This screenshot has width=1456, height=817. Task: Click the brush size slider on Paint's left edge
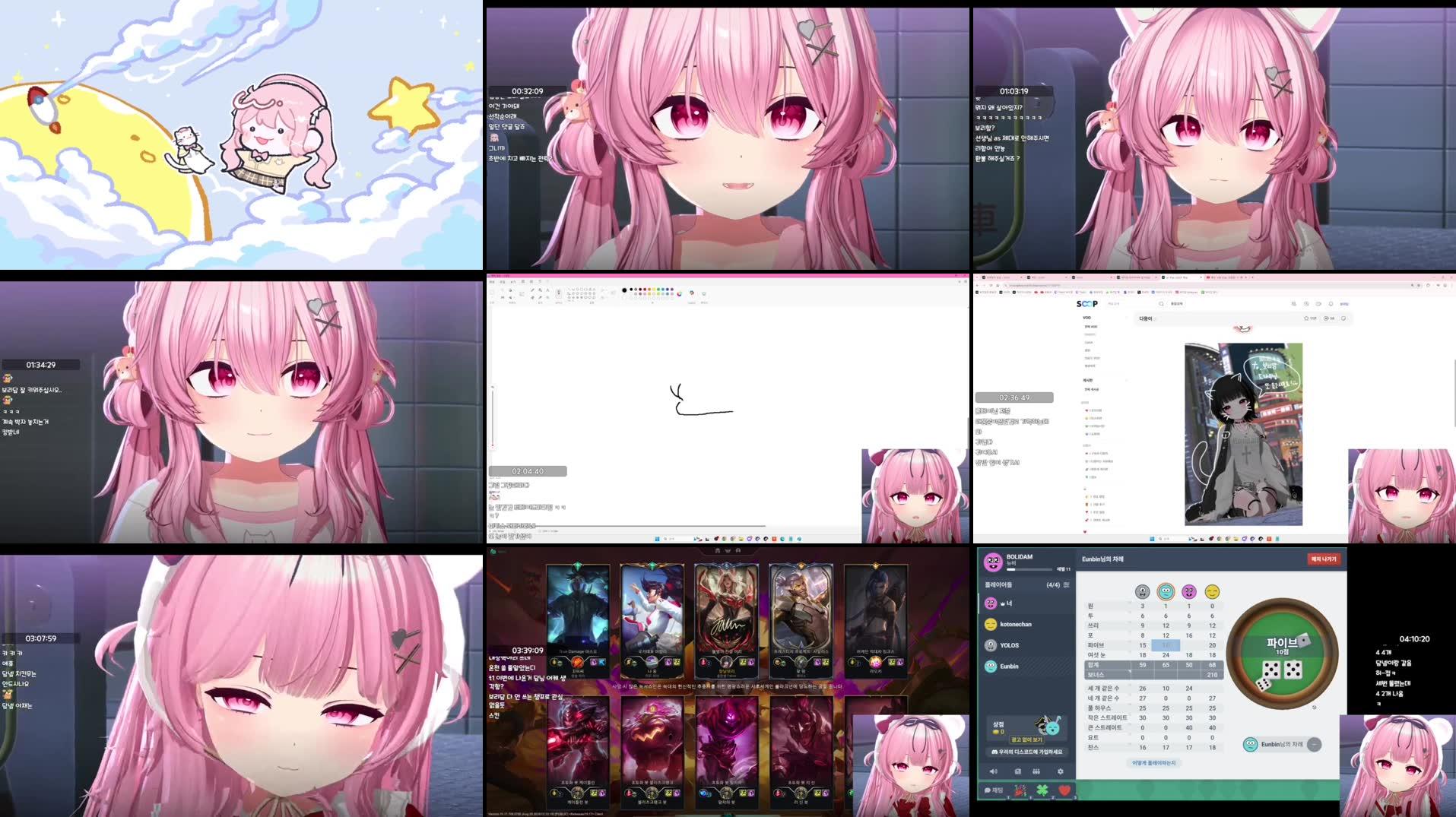(492, 418)
